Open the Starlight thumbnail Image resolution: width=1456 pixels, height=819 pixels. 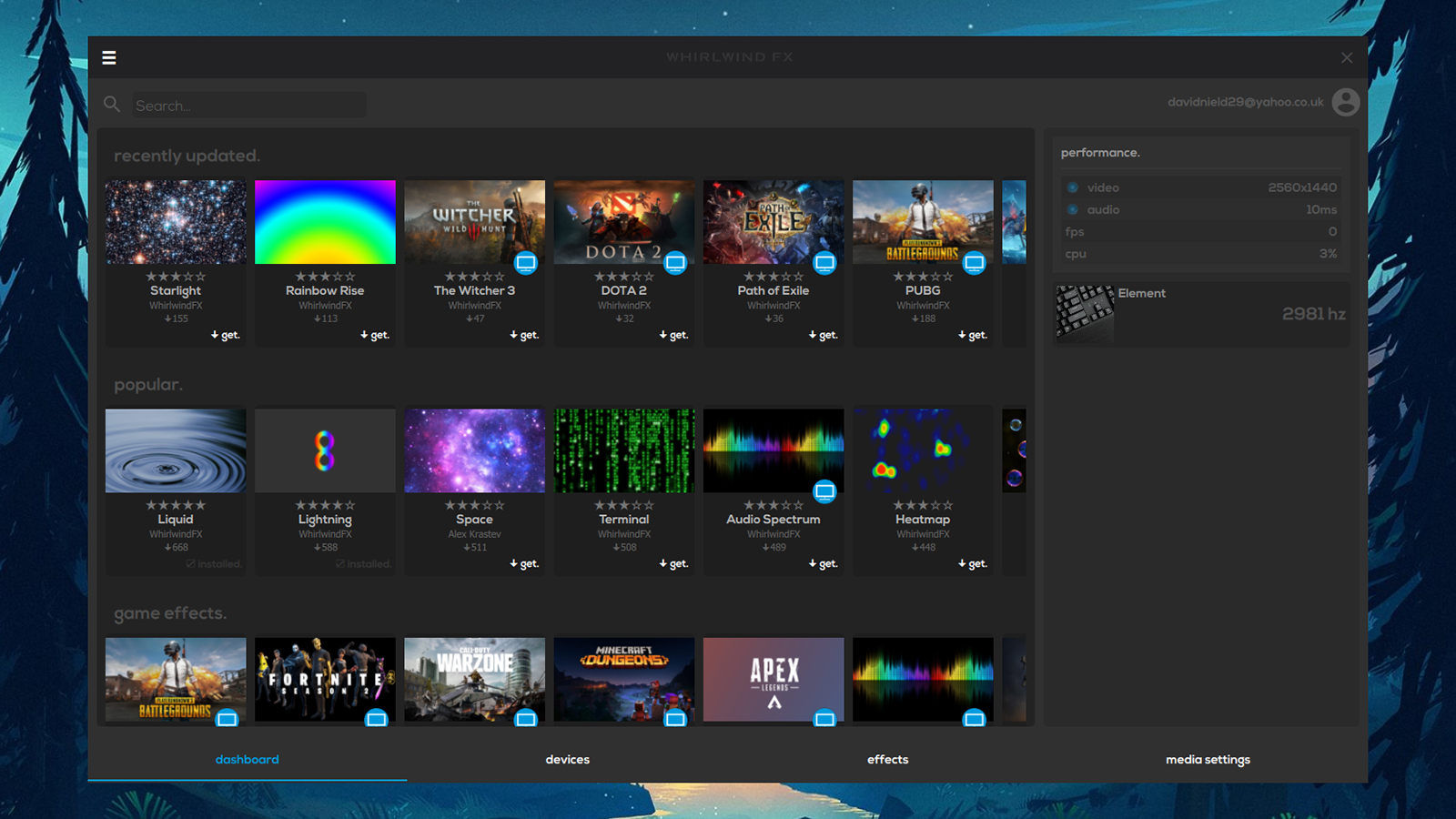pyautogui.click(x=176, y=222)
